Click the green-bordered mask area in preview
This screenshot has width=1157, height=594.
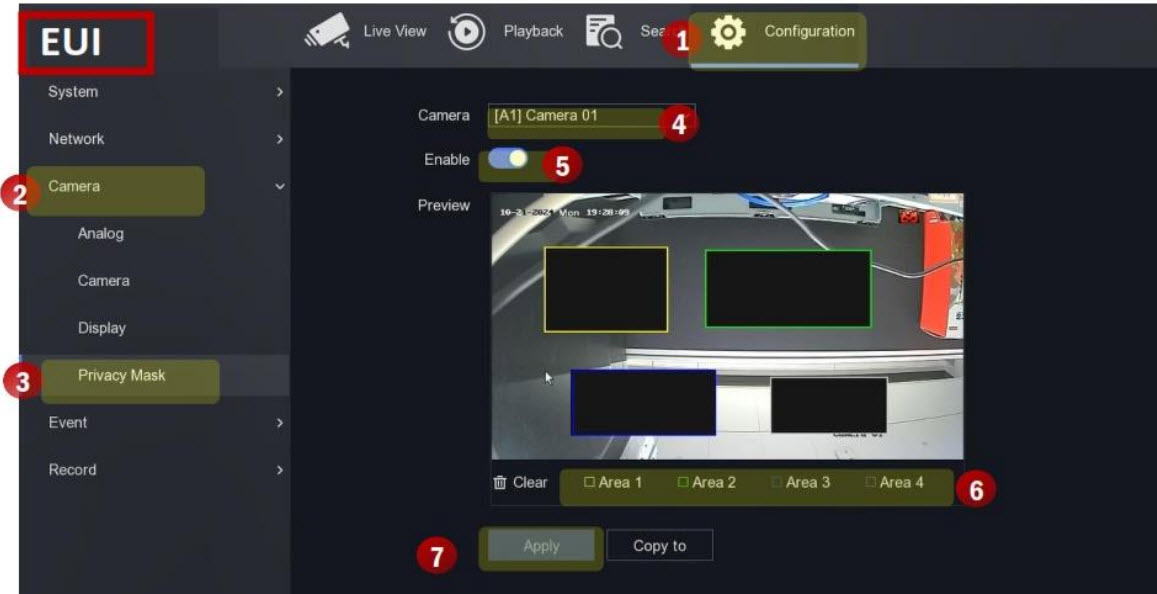pos(788,289)
